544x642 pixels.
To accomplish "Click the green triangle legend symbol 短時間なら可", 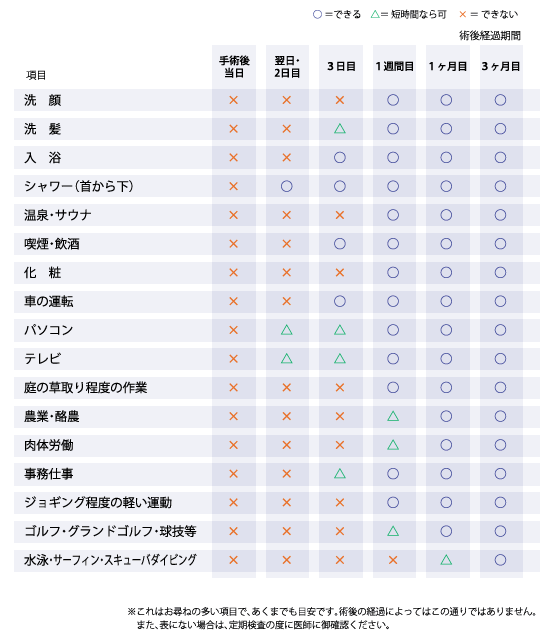I will point(375,14).
